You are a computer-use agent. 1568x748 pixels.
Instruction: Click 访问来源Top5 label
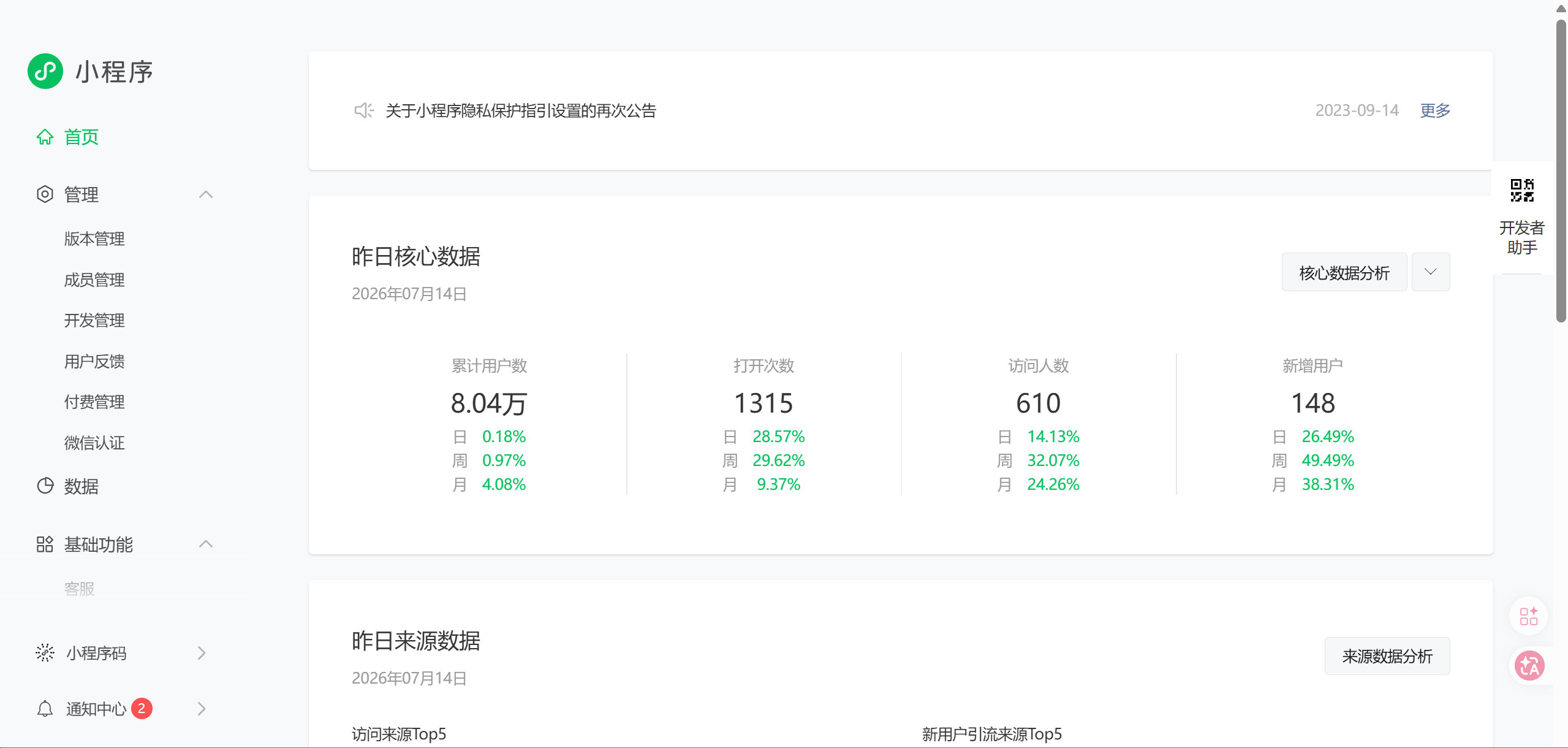click(x=399, y=734)
